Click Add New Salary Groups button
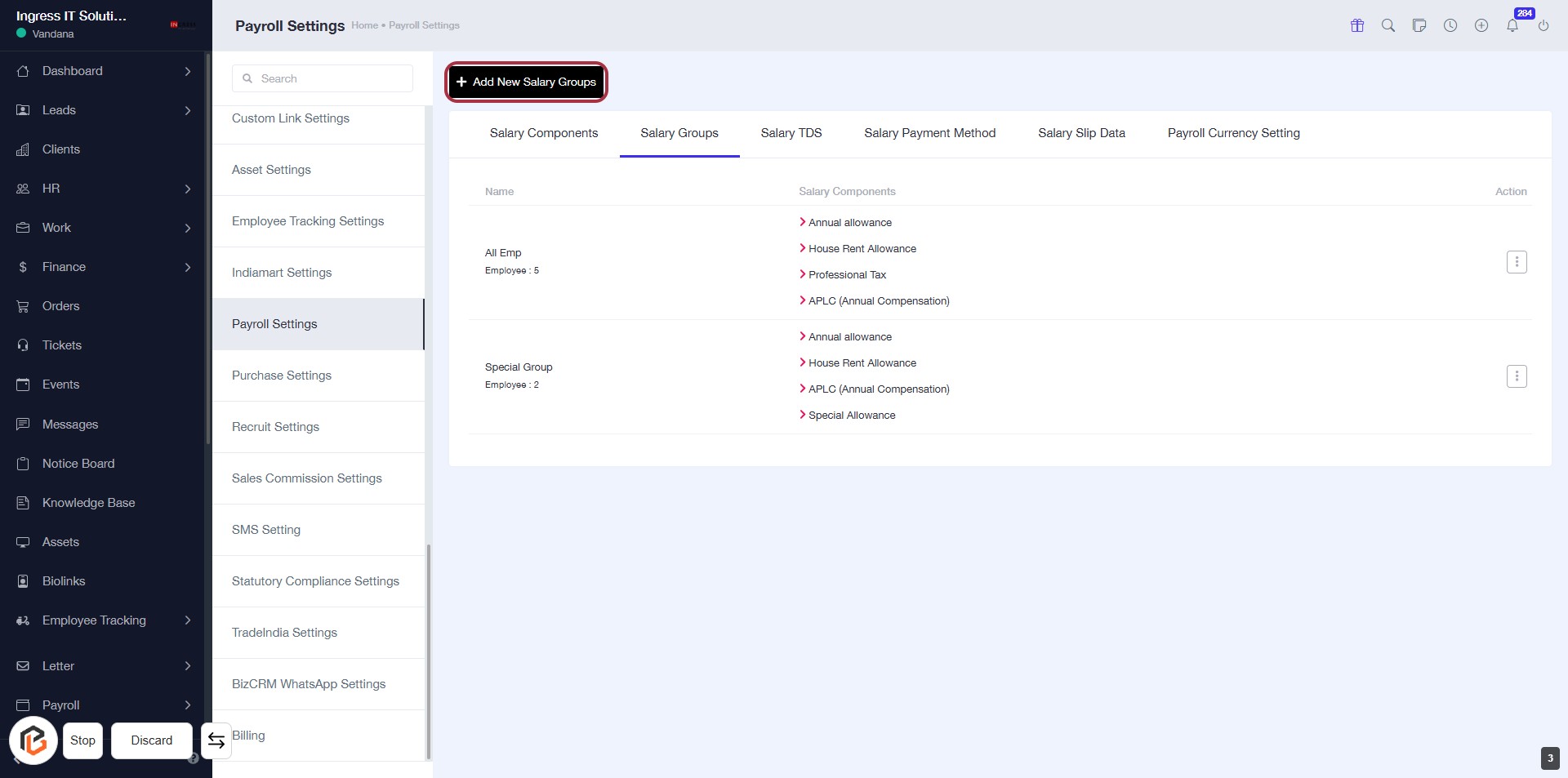The width and height of the screenshot is (1568, 778). point(527,82)
